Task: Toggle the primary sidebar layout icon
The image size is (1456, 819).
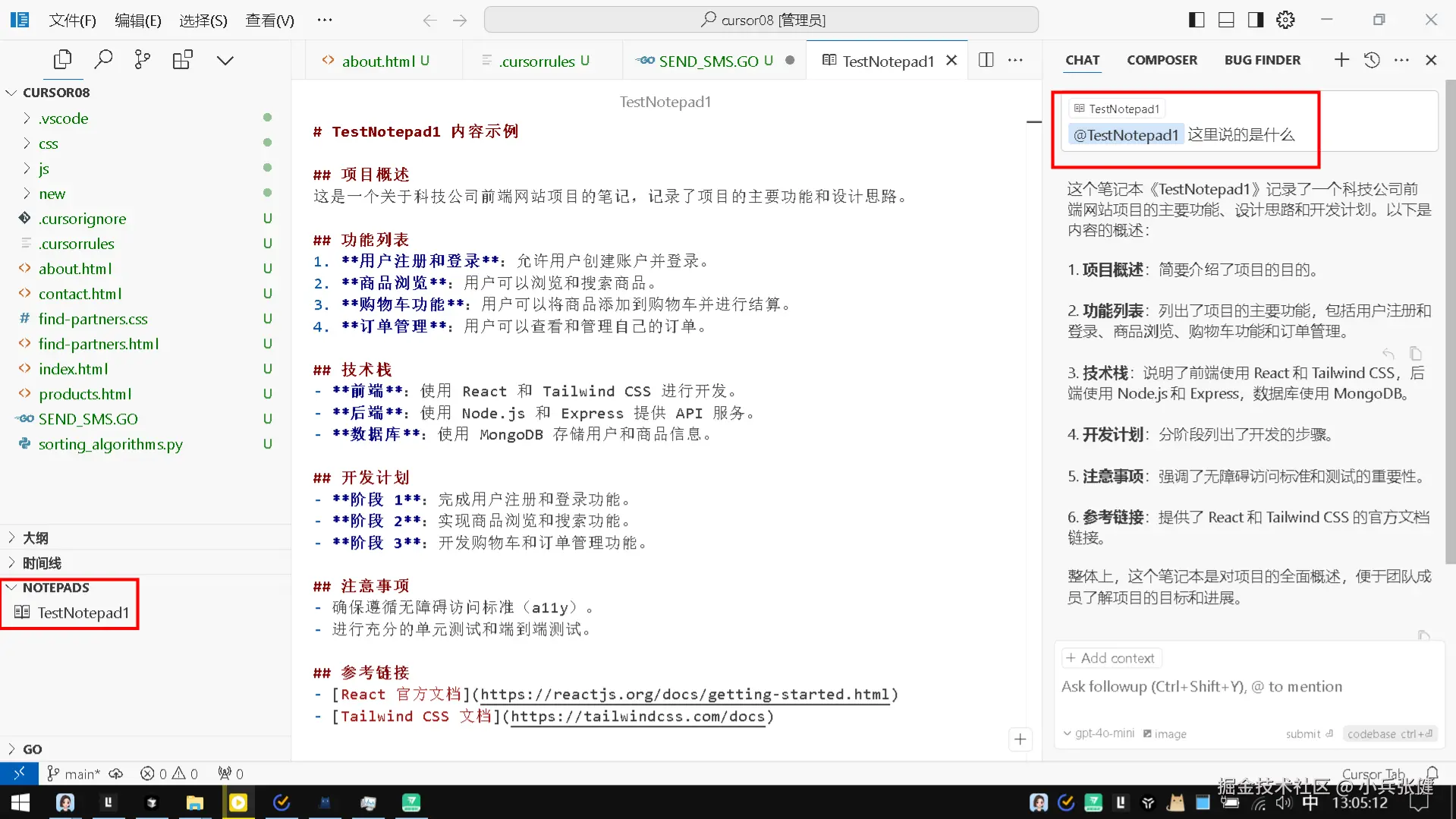Action: (1197, 20)
